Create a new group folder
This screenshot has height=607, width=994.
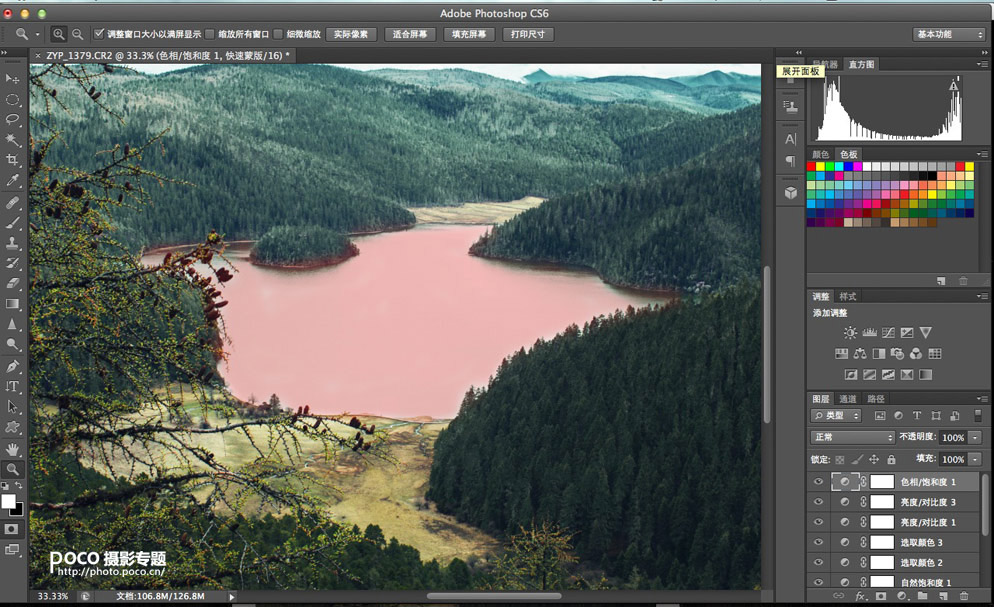(922, 596)
